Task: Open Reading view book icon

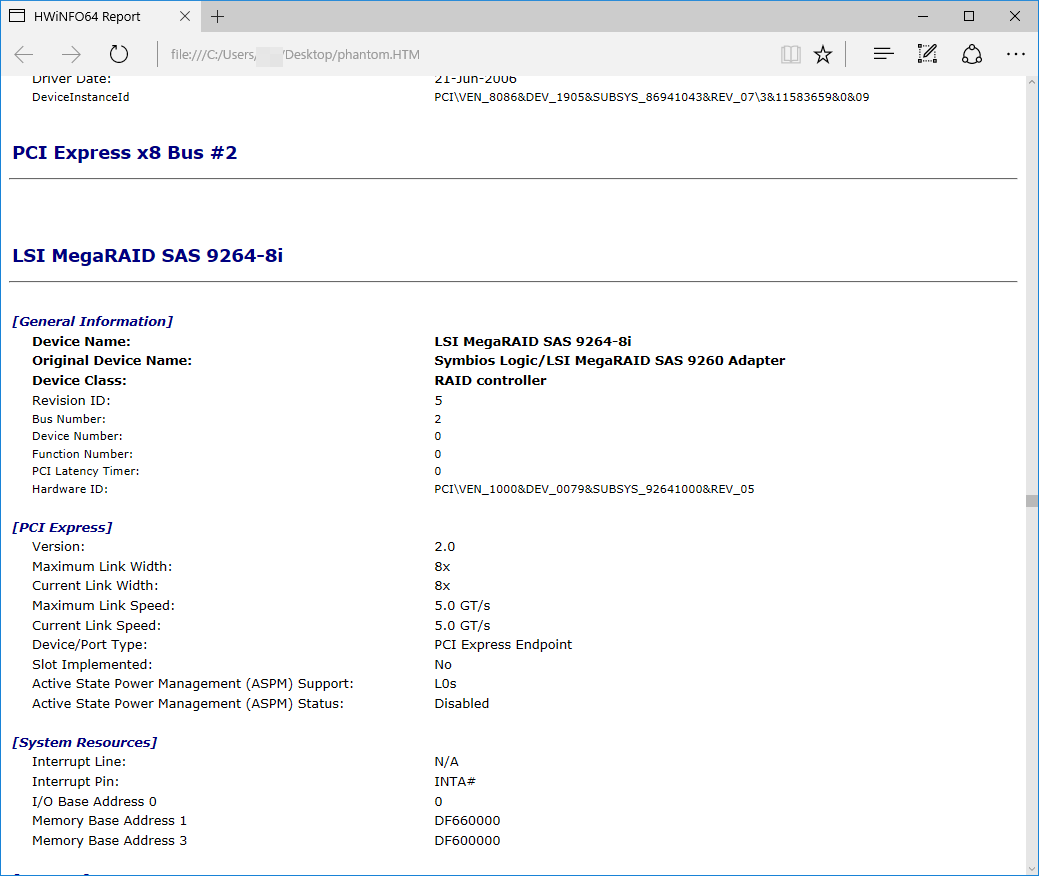Action: 791,54
